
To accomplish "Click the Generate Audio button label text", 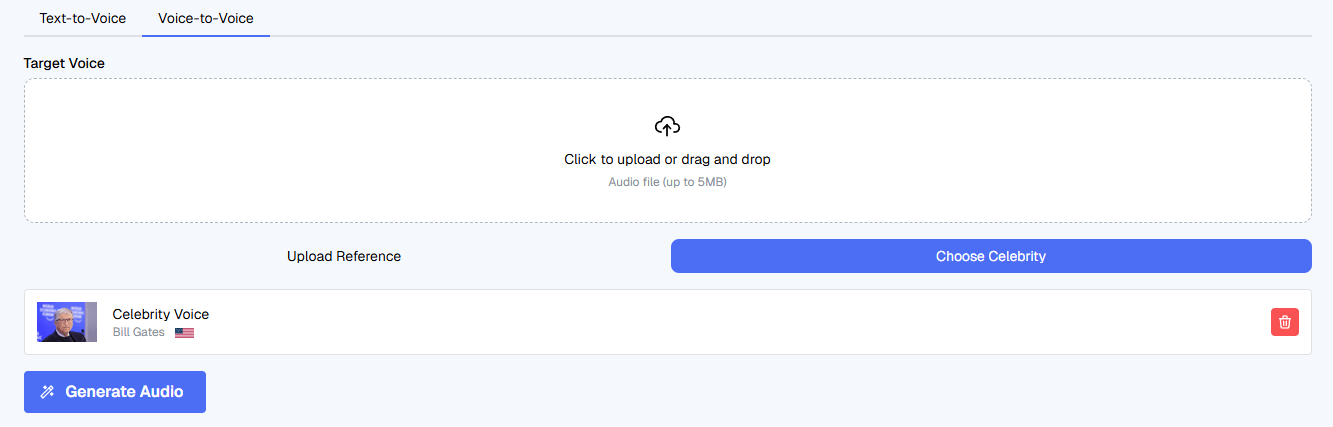I will coord(124,392).
